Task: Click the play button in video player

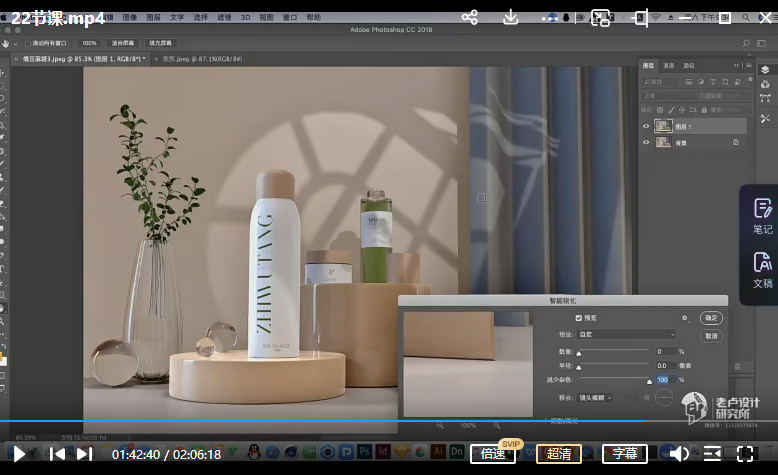Action: pyautogui.click(x=20, y=453)
